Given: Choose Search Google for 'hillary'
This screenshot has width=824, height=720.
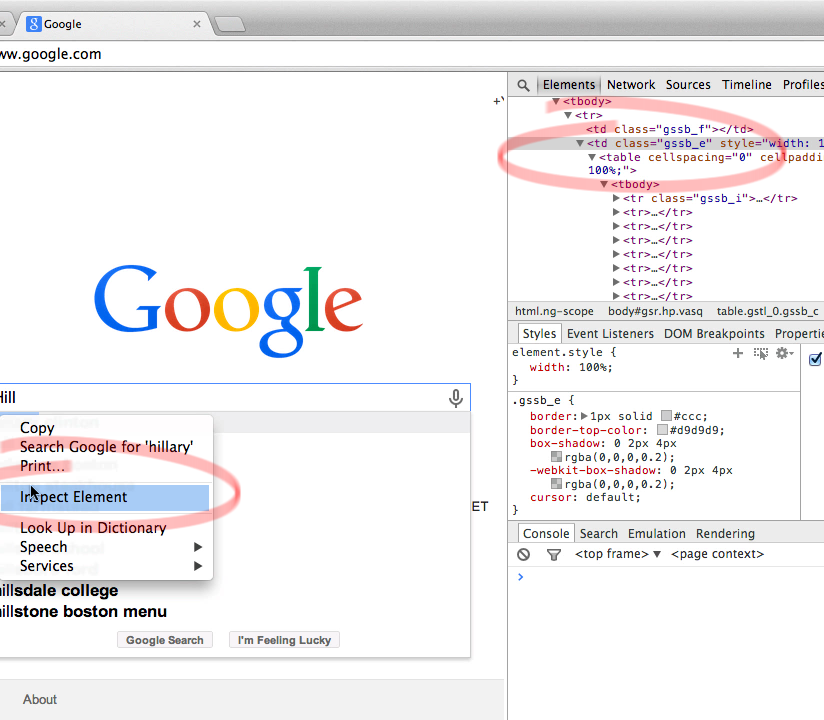Looking at the screenshot, I should pos(105,447).
